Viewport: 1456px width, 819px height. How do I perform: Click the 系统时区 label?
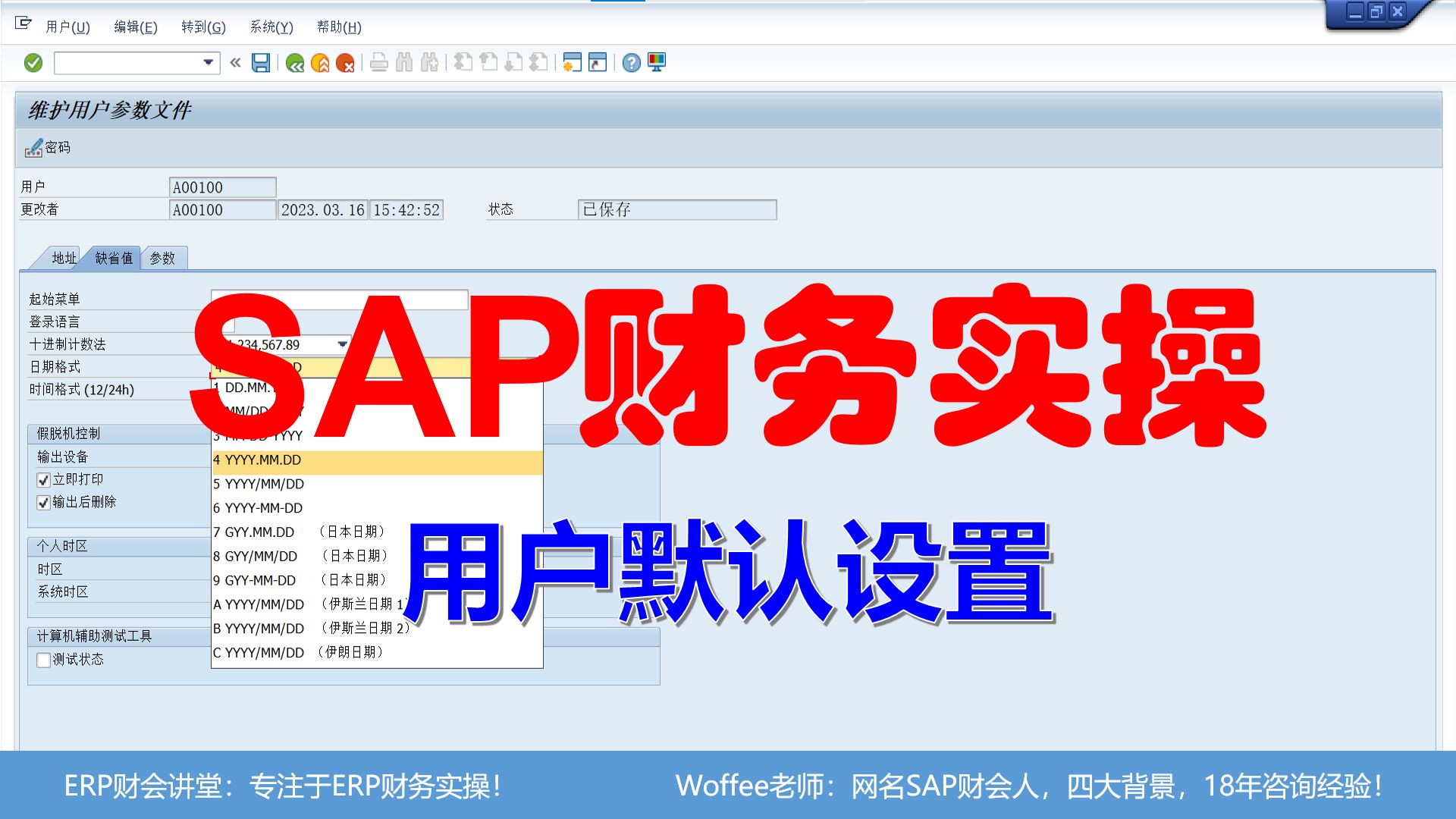pyautogui.click(x=63, y=592)
